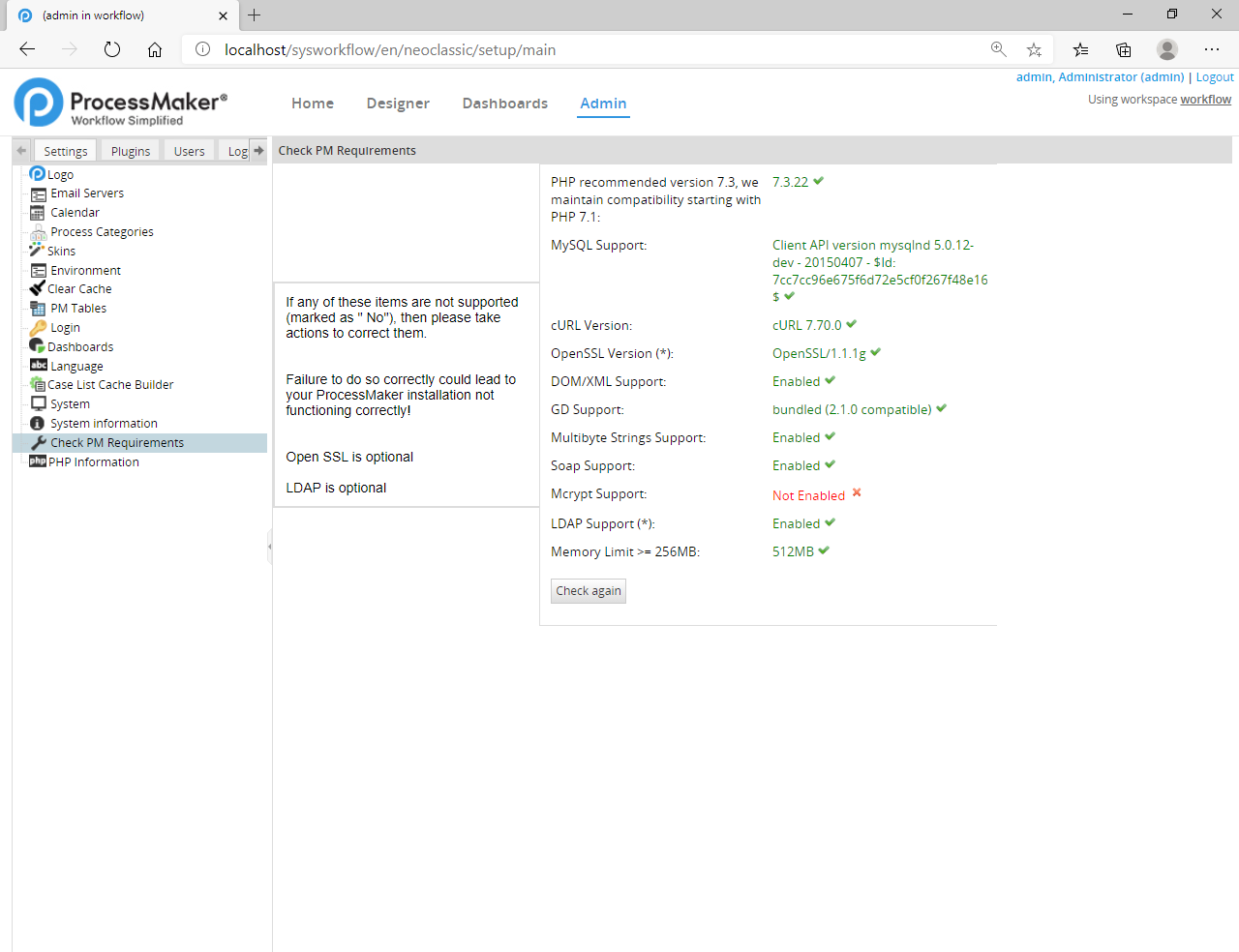Switch to the Users tab
The image size is (1239, 952).
pos(189,151)
